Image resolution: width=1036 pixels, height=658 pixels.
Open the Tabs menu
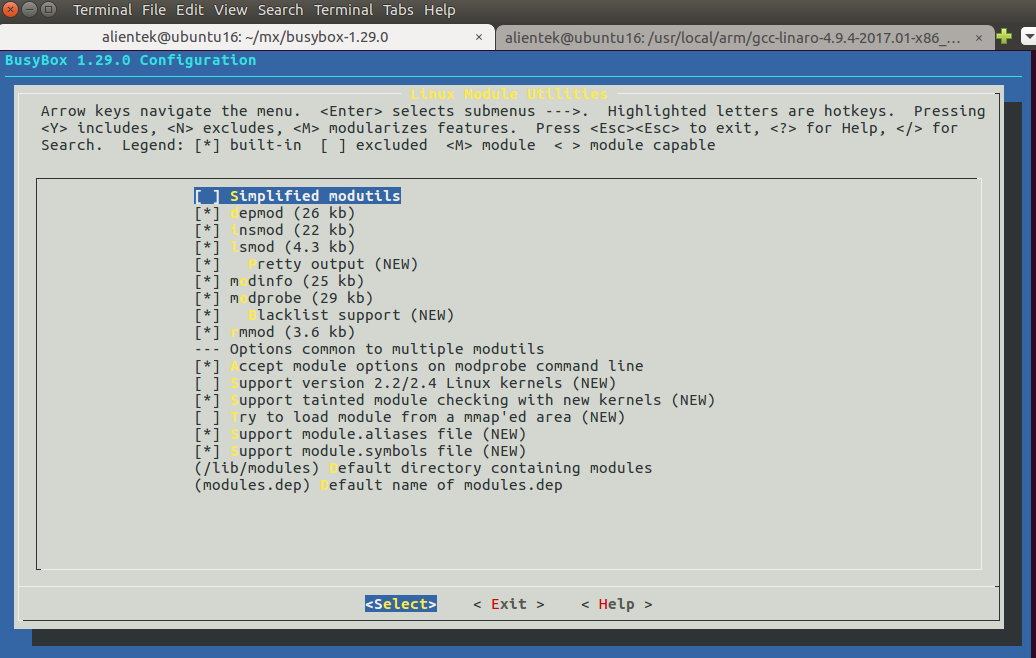pos(398,10)
